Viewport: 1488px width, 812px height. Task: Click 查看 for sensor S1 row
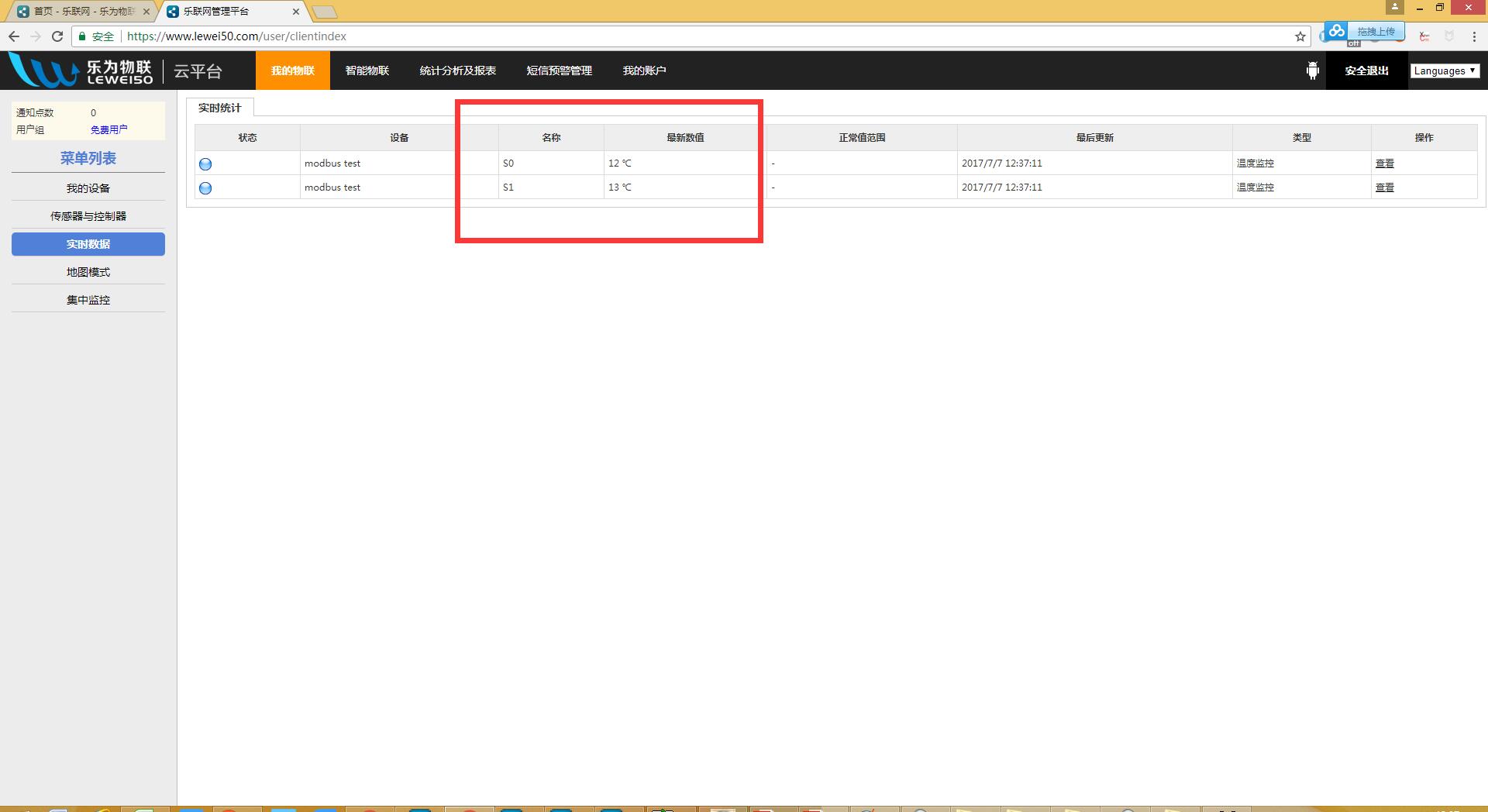point(1385,188)
